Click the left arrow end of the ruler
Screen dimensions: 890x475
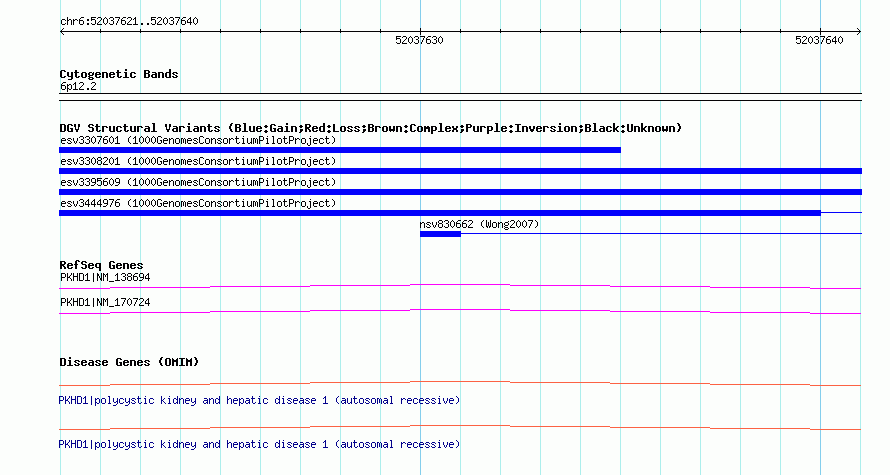click(x=62, y=32)
